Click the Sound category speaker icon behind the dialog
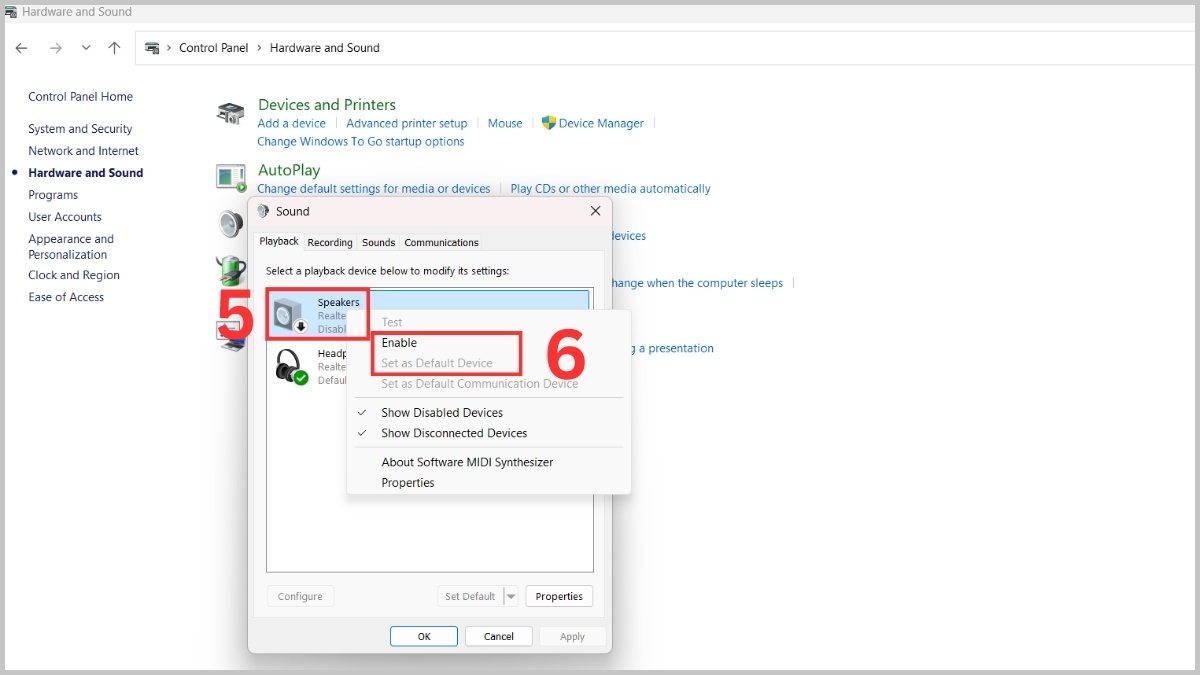 click(231, 224)
